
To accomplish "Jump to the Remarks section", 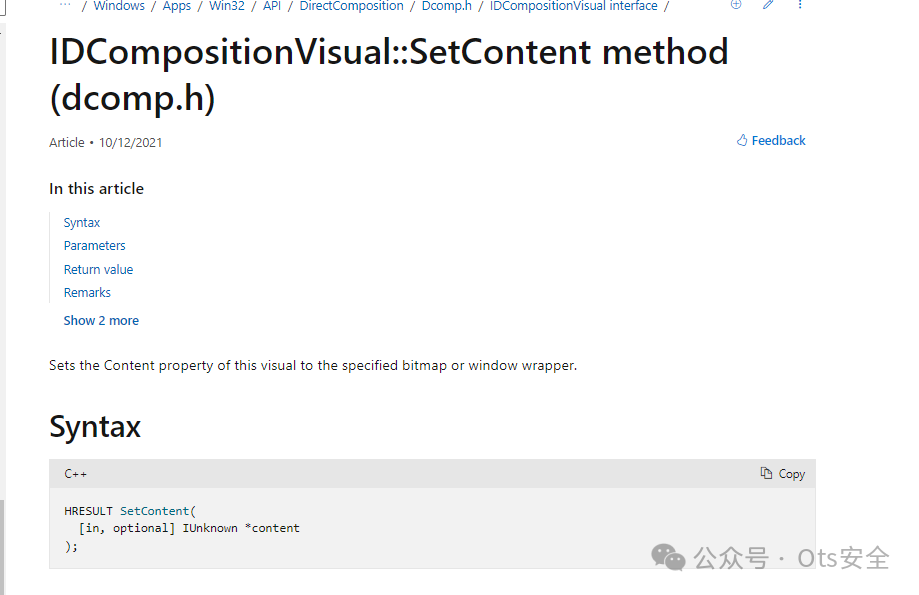I will (x=87, y=293).
